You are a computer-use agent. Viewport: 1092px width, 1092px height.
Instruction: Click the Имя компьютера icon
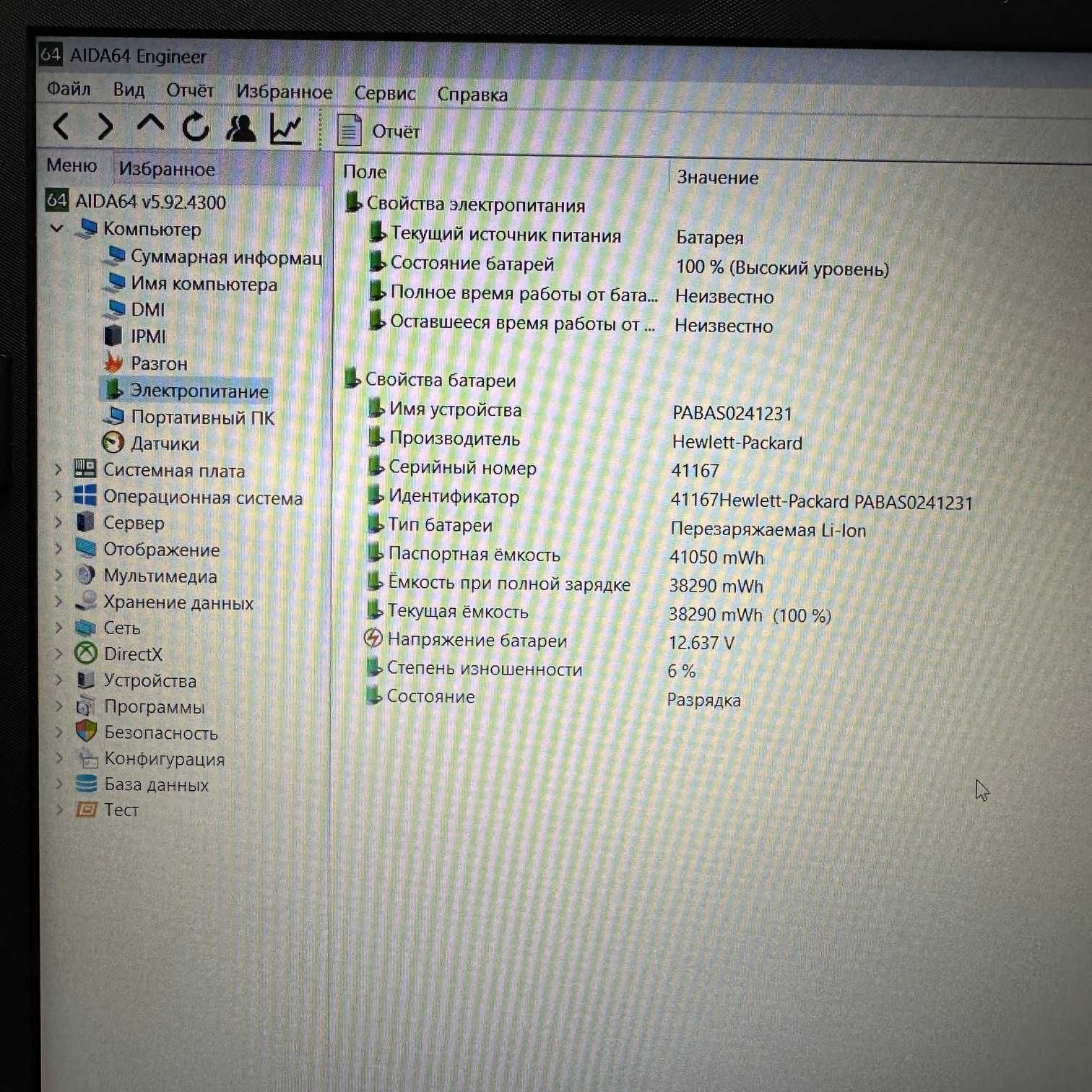pos(115,282)
